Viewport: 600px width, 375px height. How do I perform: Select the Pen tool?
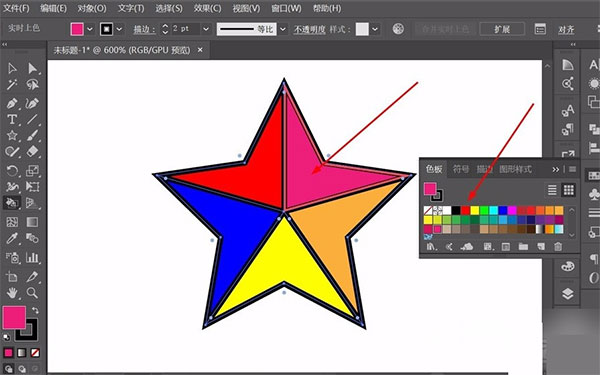12,103
